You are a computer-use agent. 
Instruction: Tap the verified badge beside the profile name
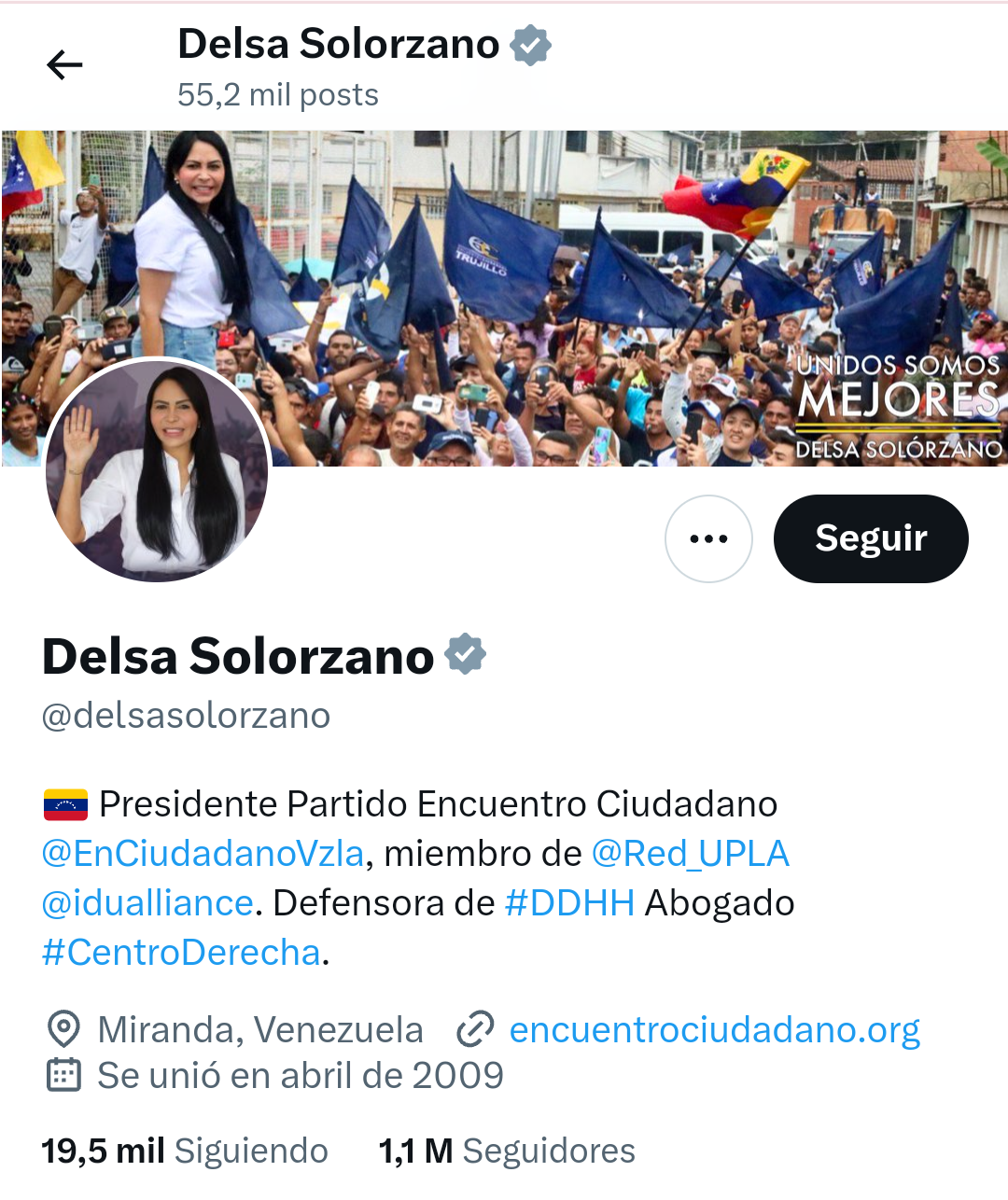click(x=465, y=654)
